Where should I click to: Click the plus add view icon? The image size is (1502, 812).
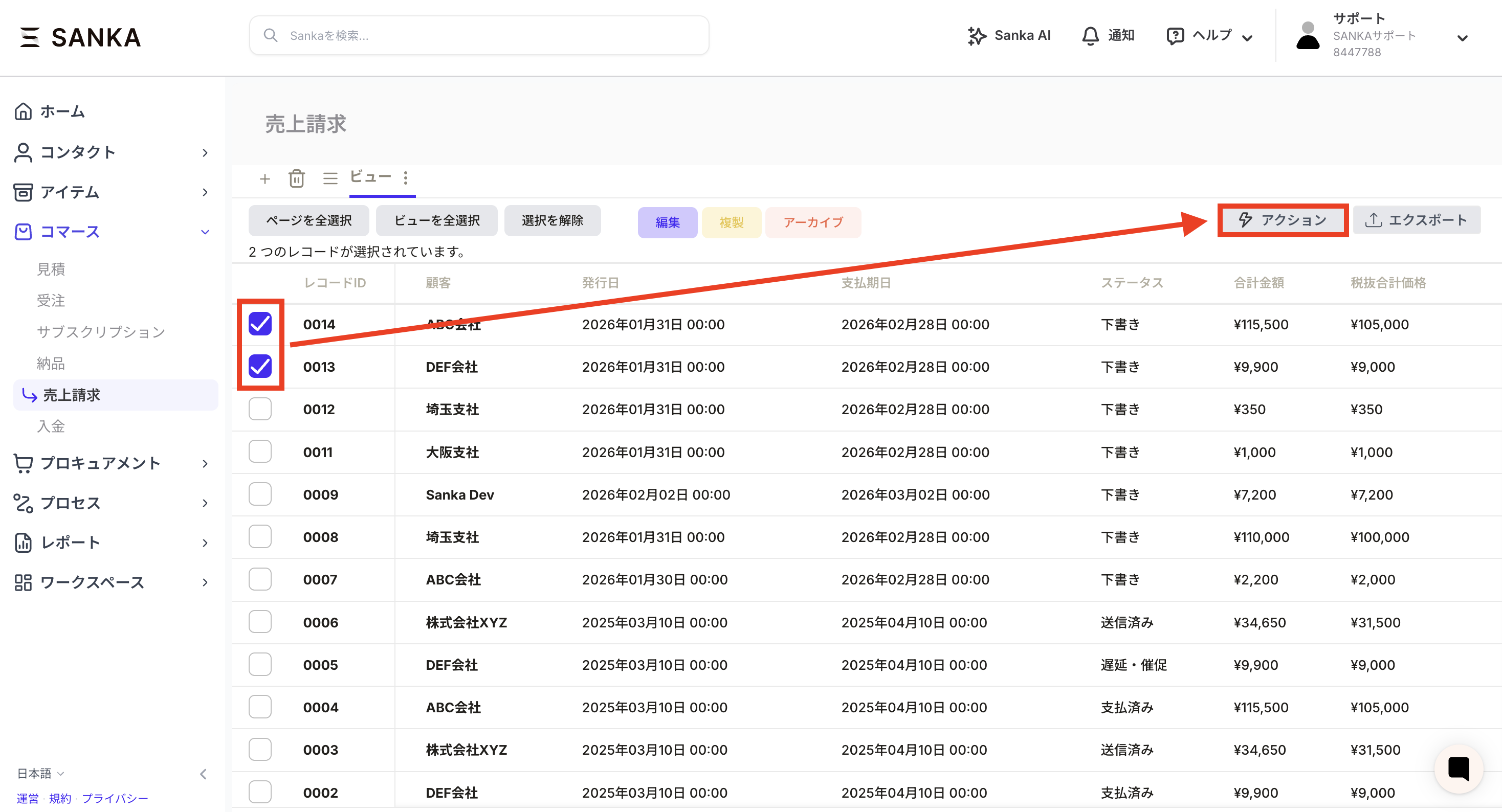pos(264,178)
